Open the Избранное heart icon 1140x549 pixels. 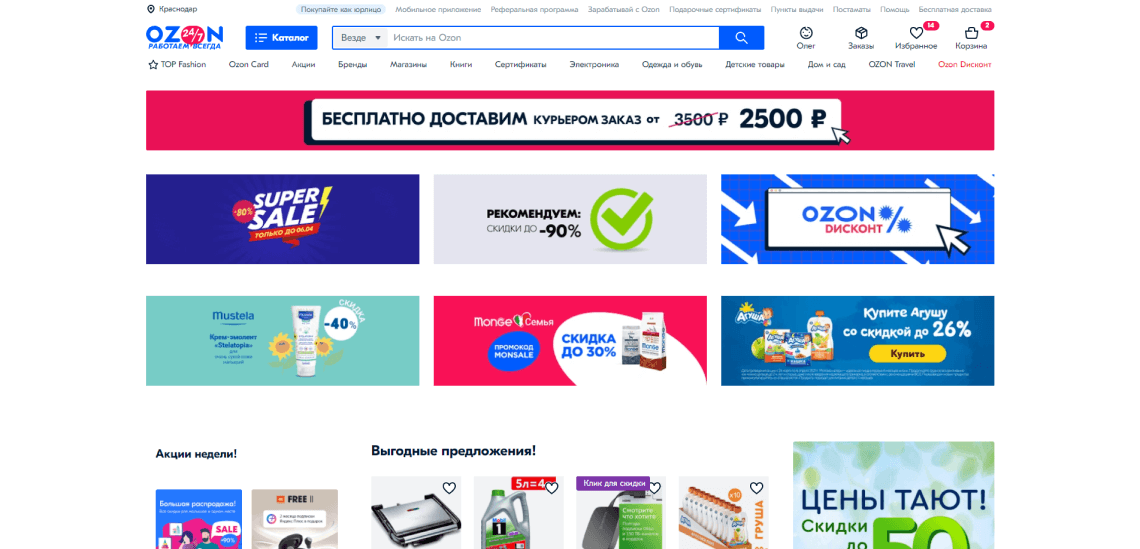pos(916,33)
